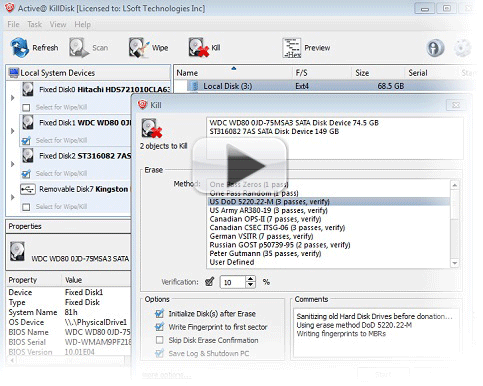
Task: Select US Army AR380-19 erase method
Action: point(268,210)
